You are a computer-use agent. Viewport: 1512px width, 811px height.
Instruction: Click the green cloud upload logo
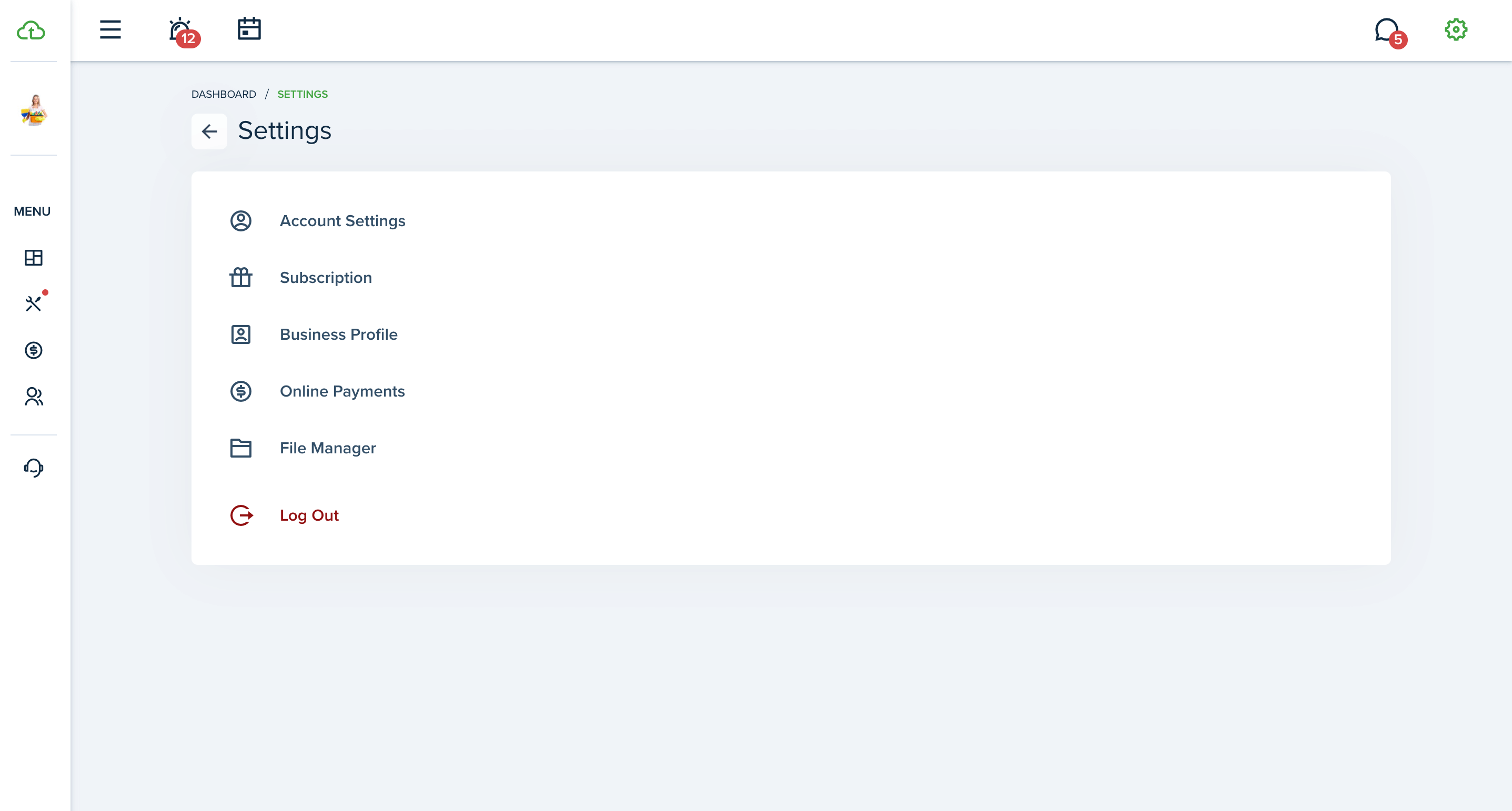tap(31, 30)
